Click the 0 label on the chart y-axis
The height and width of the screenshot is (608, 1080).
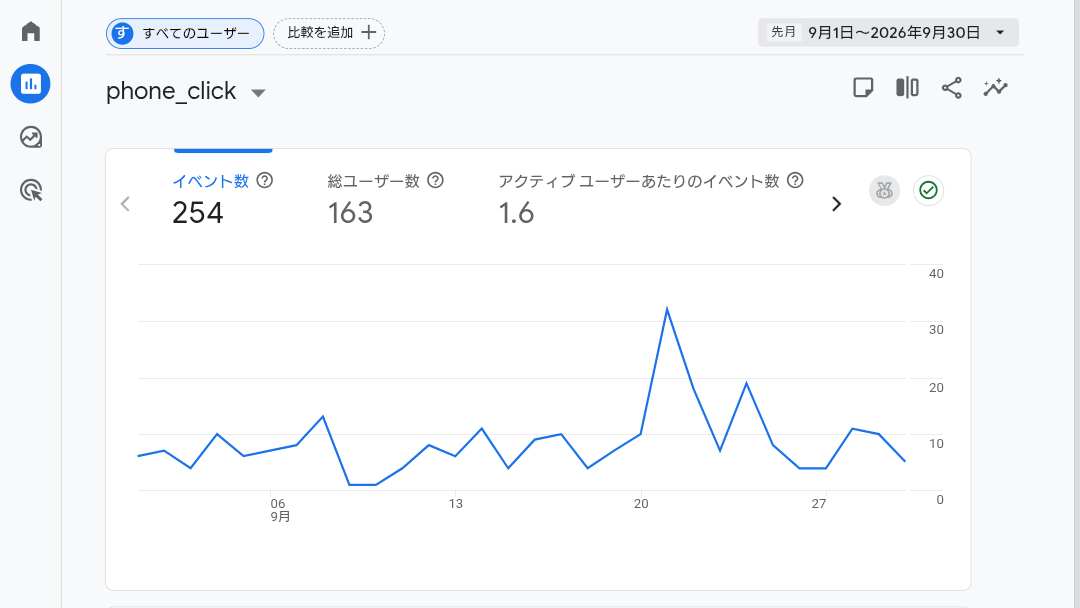click(x=939, y=500)
